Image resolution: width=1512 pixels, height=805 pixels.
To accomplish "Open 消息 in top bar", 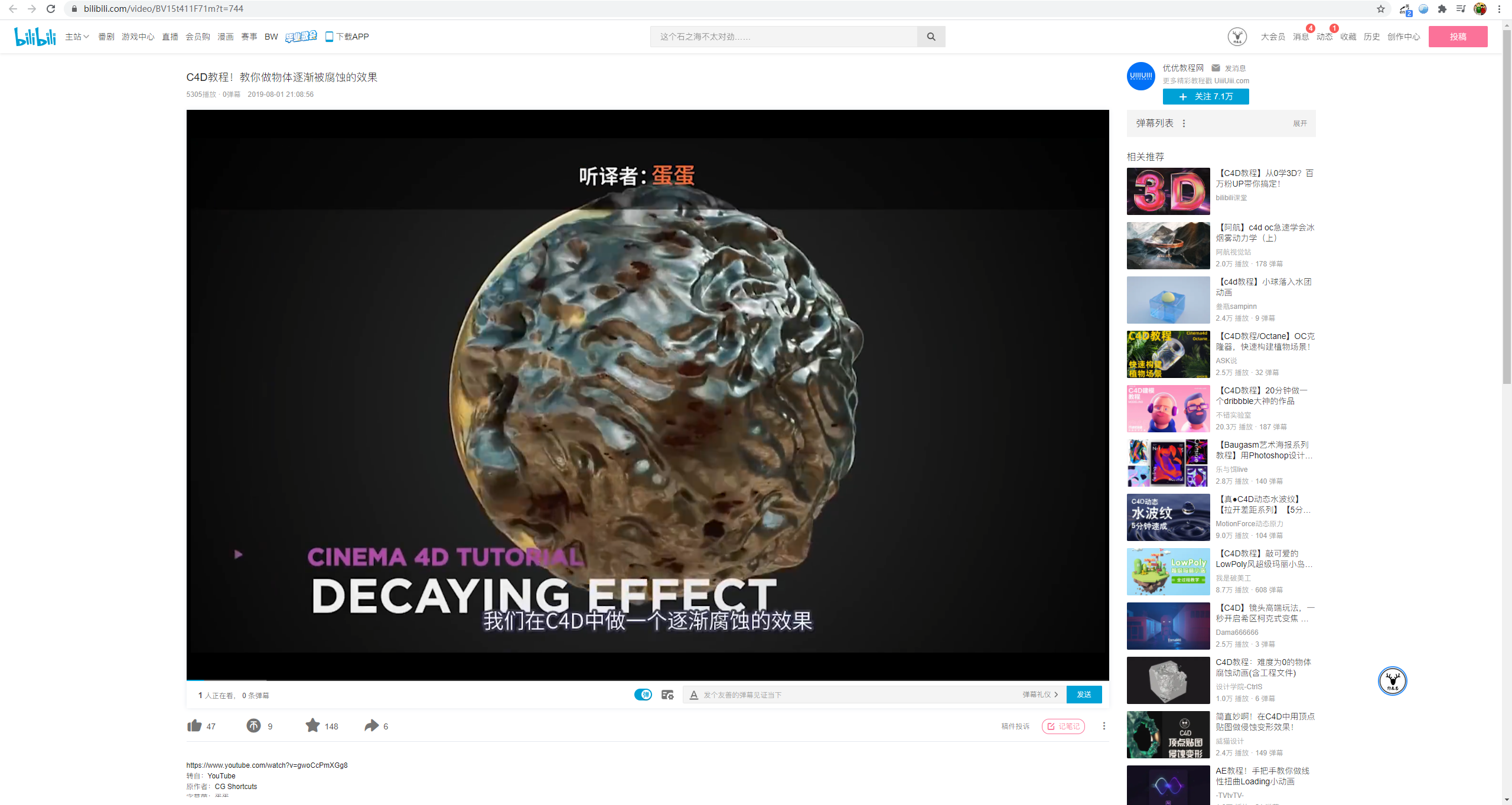I will tap(1301, 37).
